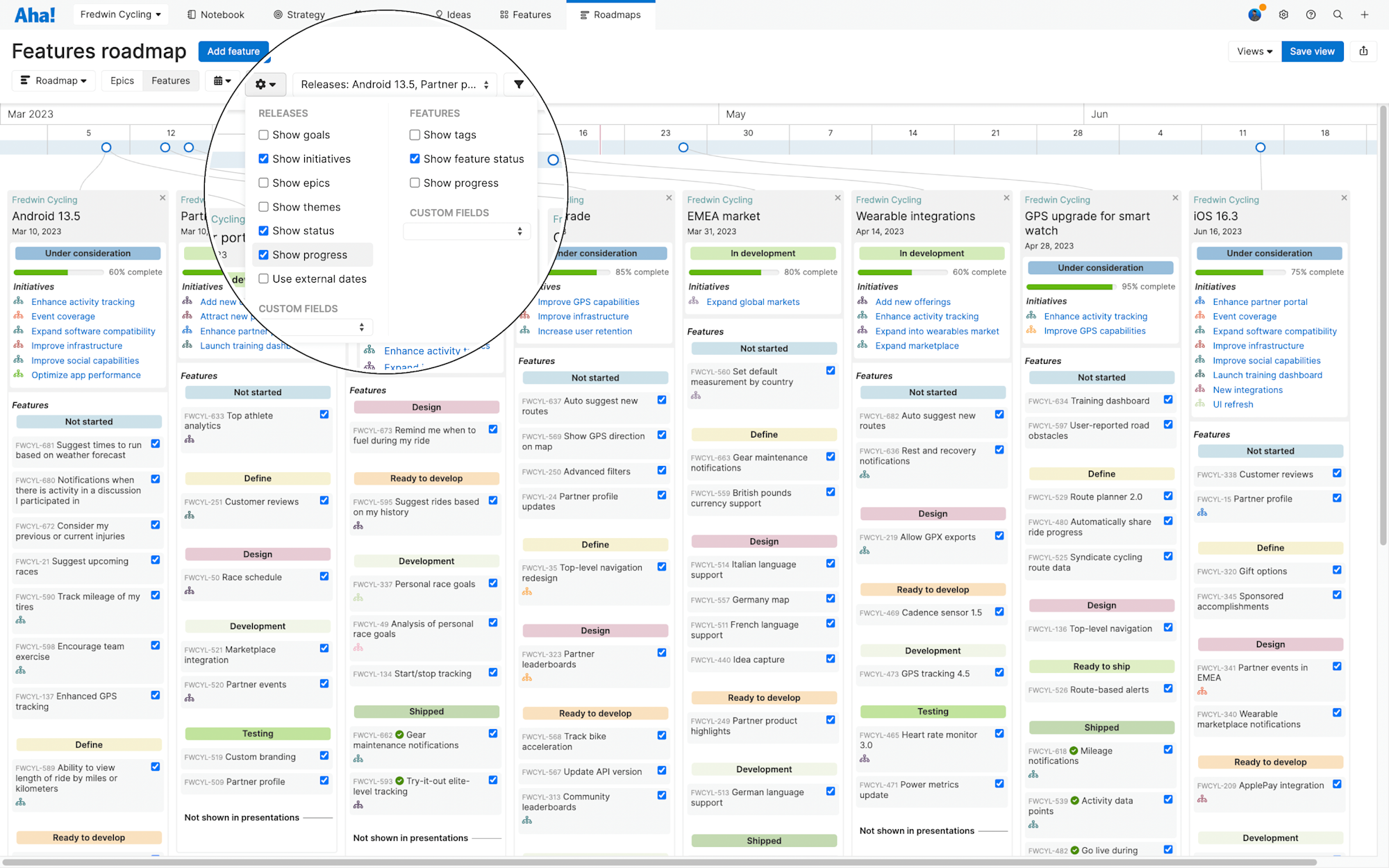Click the share export icon
1389x868 pixels.
pyautogui.click(x=1363, y=51)
